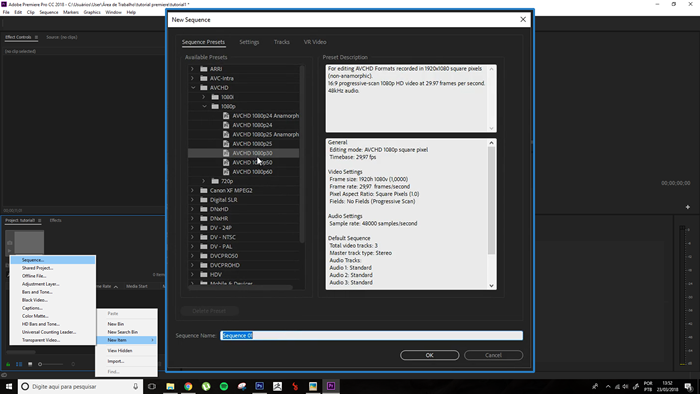Screen dimensions: 700x394
Task: Select AVCHD 1080p24 Anamorphic preset
Action: pyautogui.click(x=266, y=116)
